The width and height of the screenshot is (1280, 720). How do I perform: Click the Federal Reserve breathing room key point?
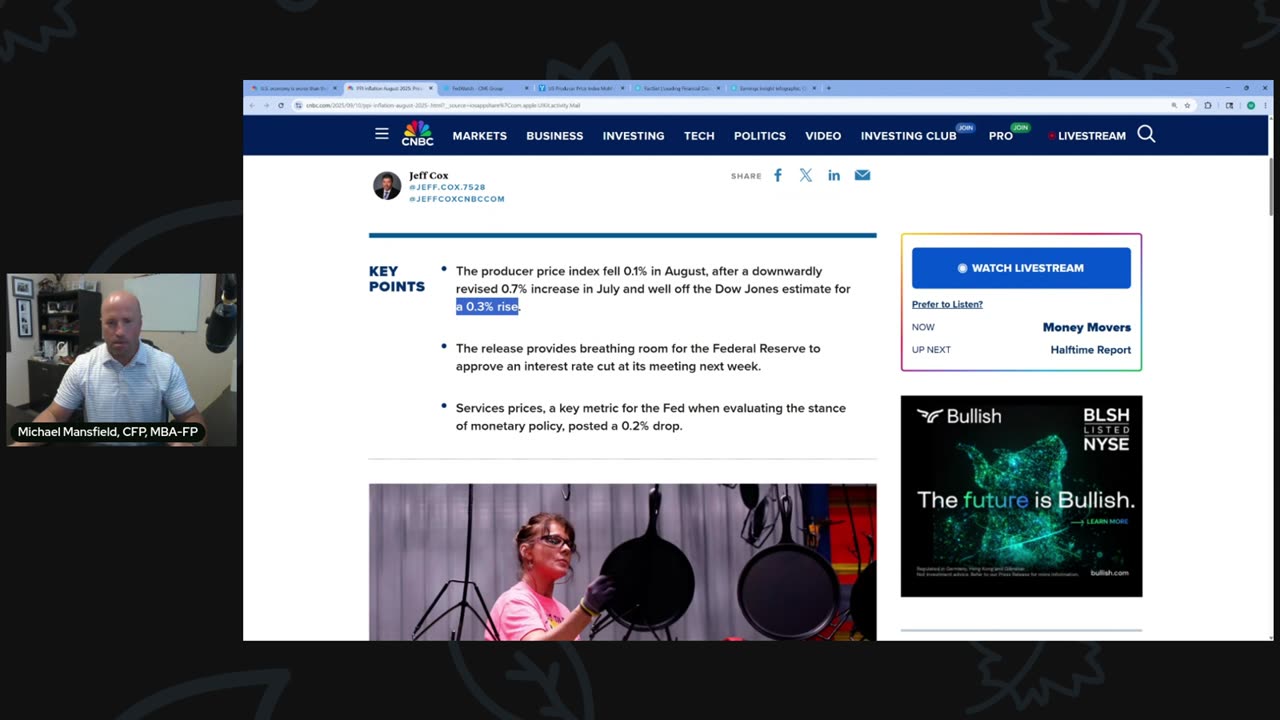tap(638, 357)
